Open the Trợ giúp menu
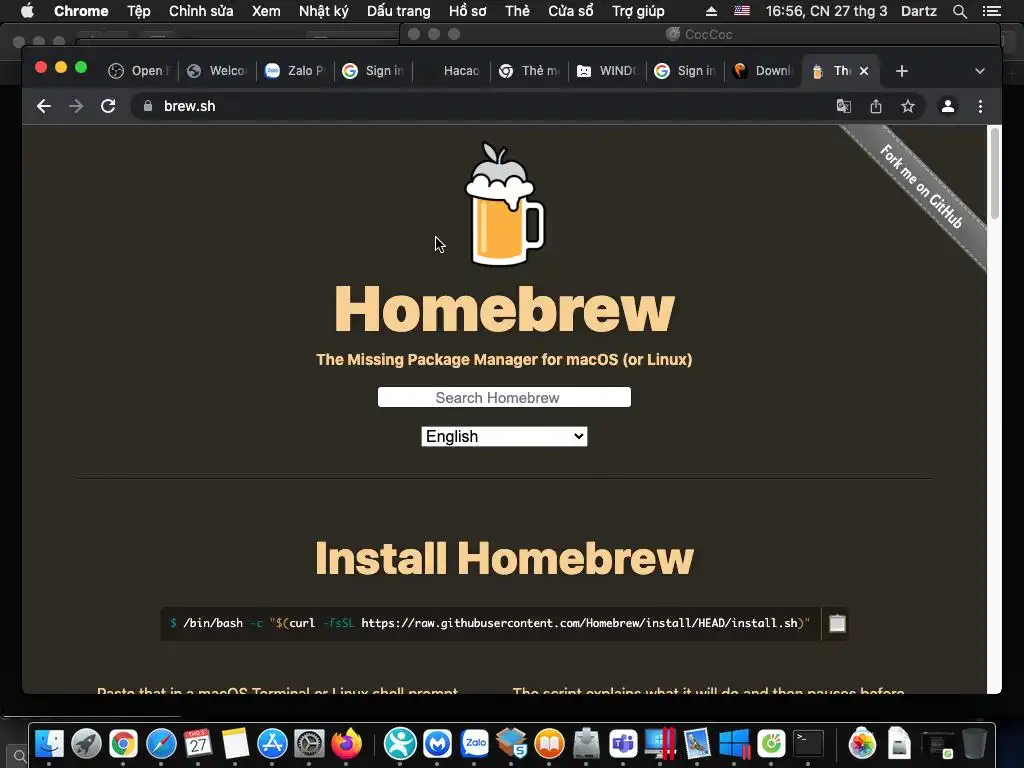Screen dimensions: 1024x768 [638, 11]
